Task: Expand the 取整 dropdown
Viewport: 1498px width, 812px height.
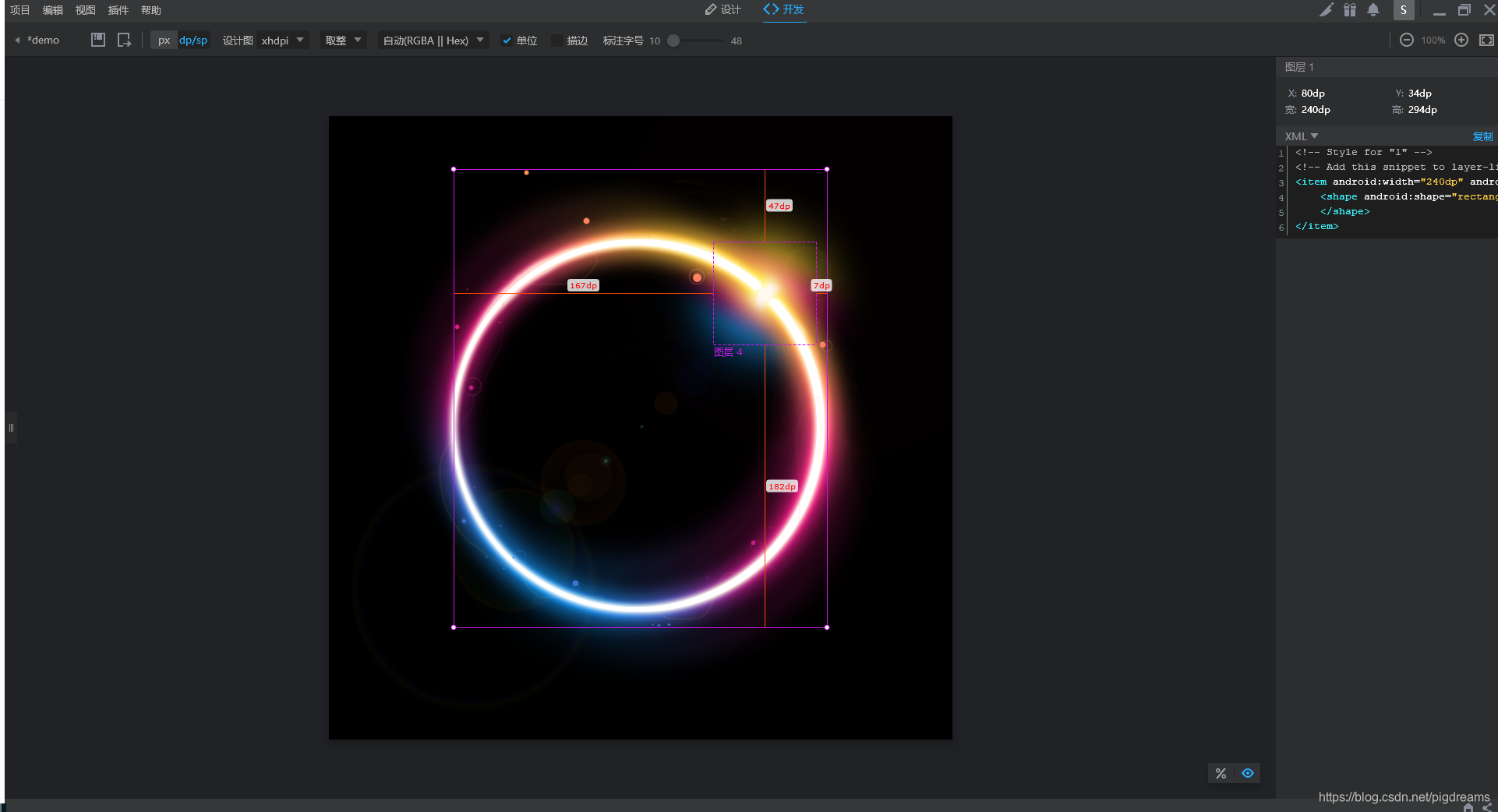Action: (x=344, y=41)
